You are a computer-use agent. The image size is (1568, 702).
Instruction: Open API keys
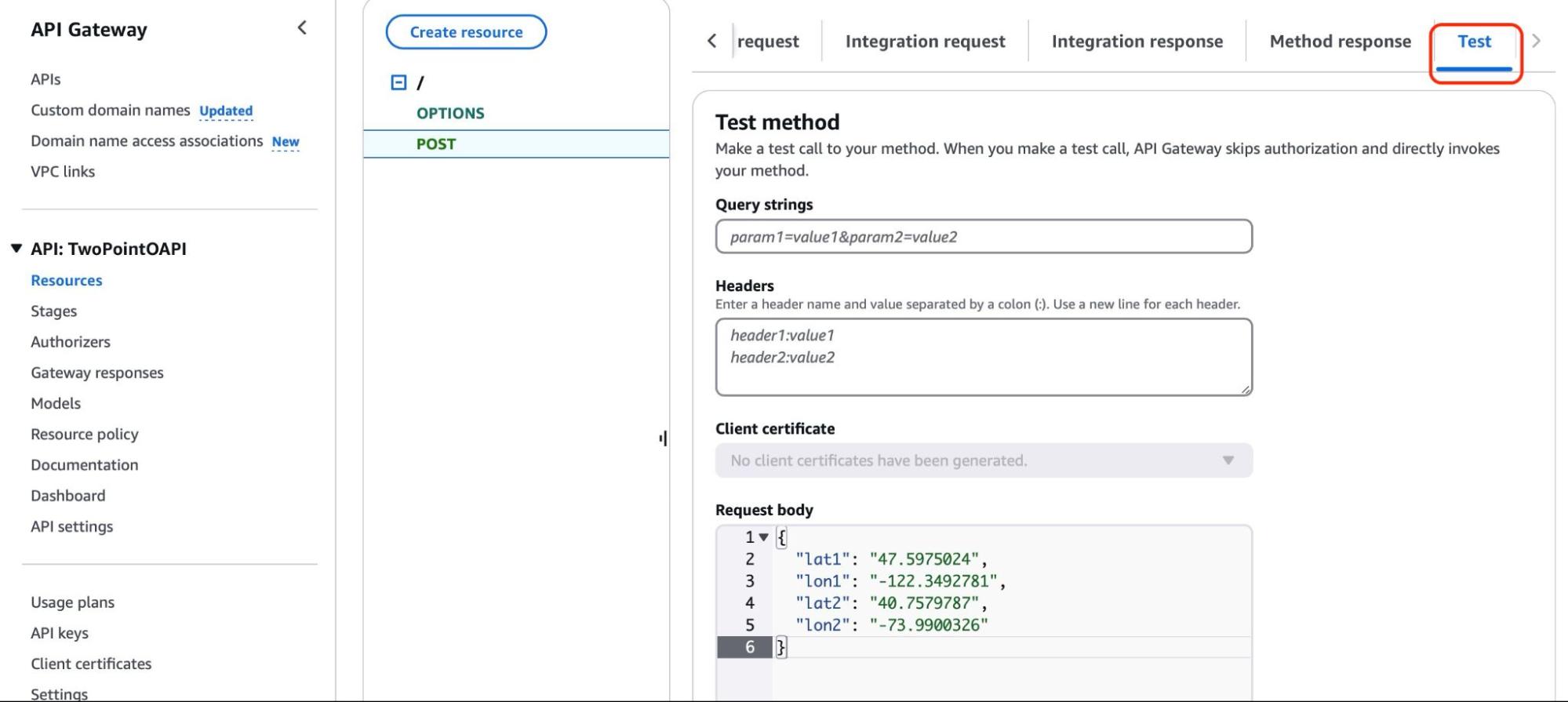click(60, 633)
